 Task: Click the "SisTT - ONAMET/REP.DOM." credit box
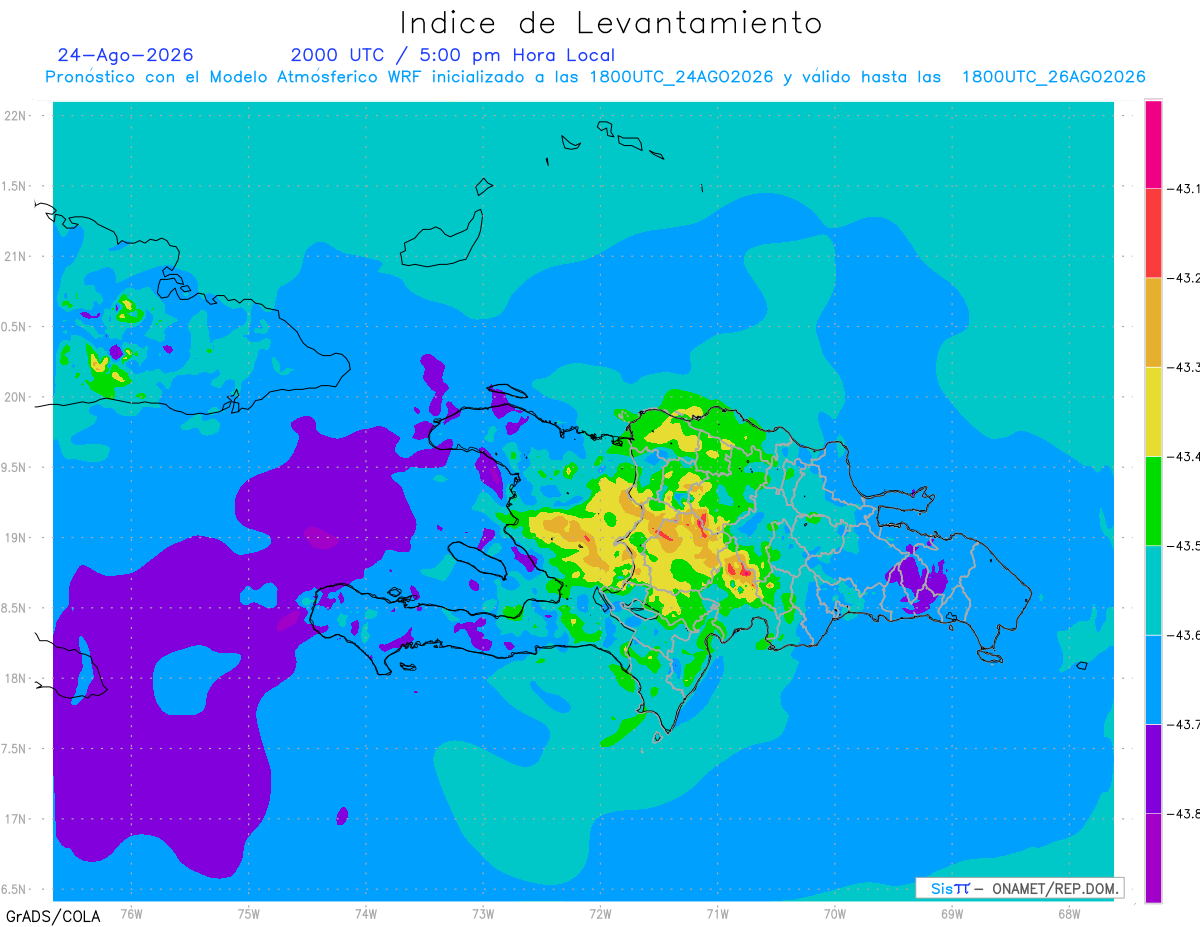point(1020,888)
